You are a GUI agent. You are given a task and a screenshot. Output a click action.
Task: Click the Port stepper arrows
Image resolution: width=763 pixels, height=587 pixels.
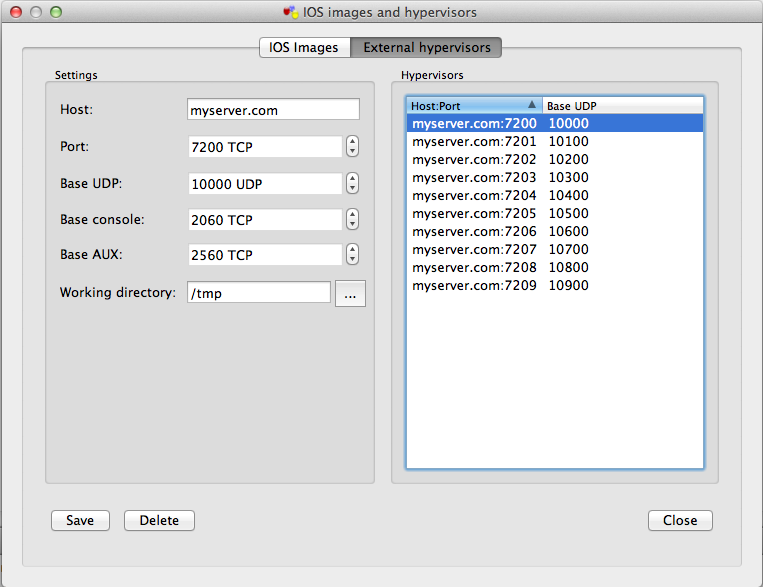pyautogui.click(x=352, y=147)
